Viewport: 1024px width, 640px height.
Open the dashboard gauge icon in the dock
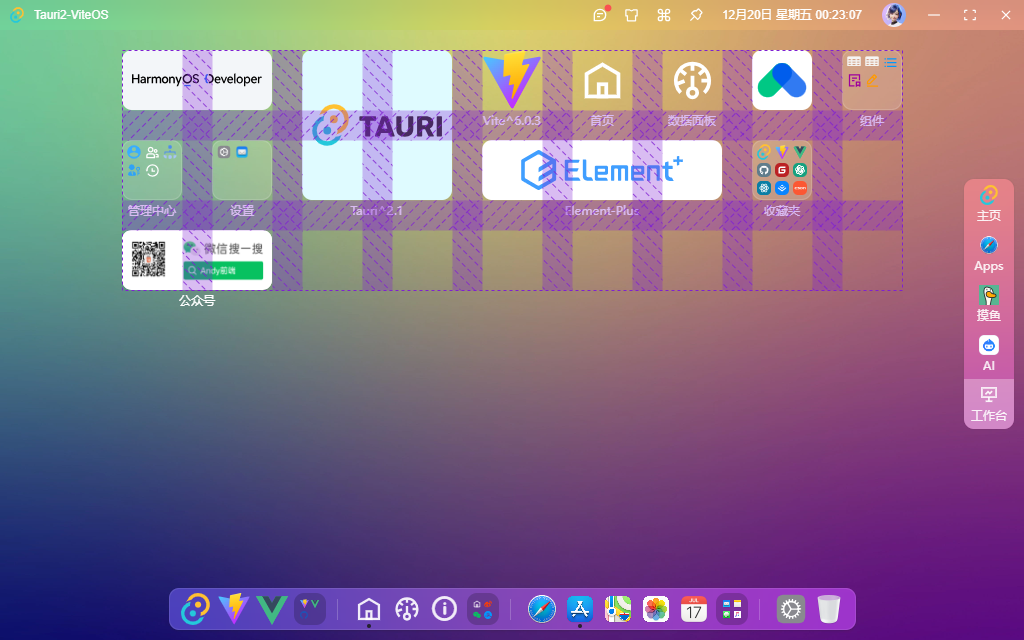[407, 609]
